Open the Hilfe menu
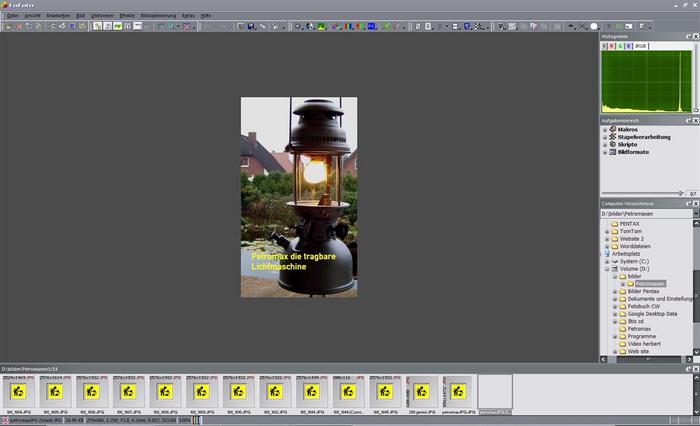700x426 pixels. click(205, 16)
